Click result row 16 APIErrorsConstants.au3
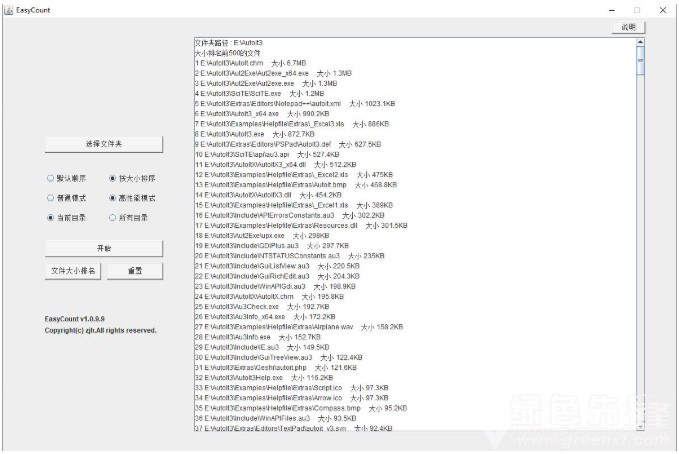The height and width of the screenshot is (454, 679). pyautogui.click(x=290, y=215)
